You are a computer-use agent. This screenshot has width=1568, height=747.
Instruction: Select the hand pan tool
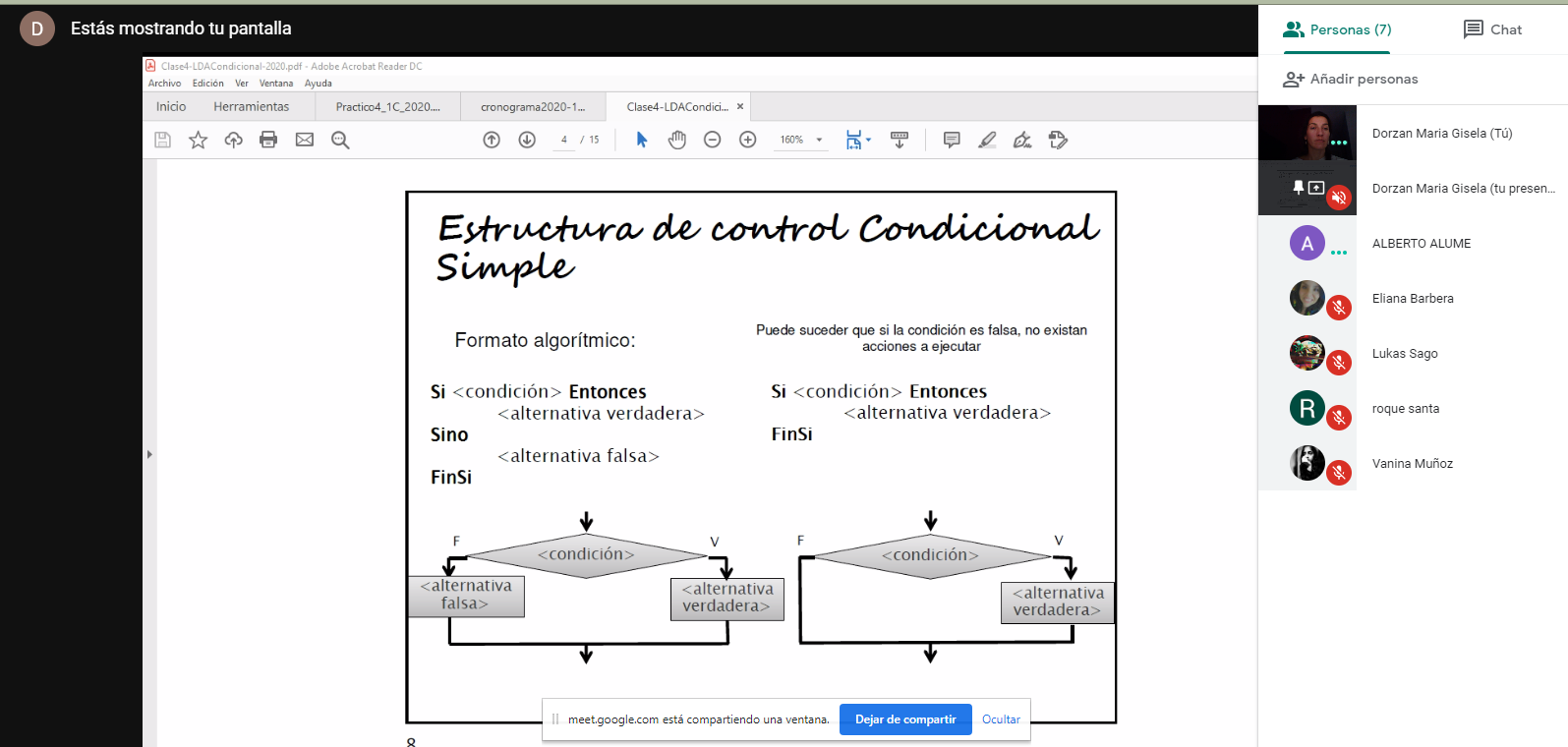(677, 140)
